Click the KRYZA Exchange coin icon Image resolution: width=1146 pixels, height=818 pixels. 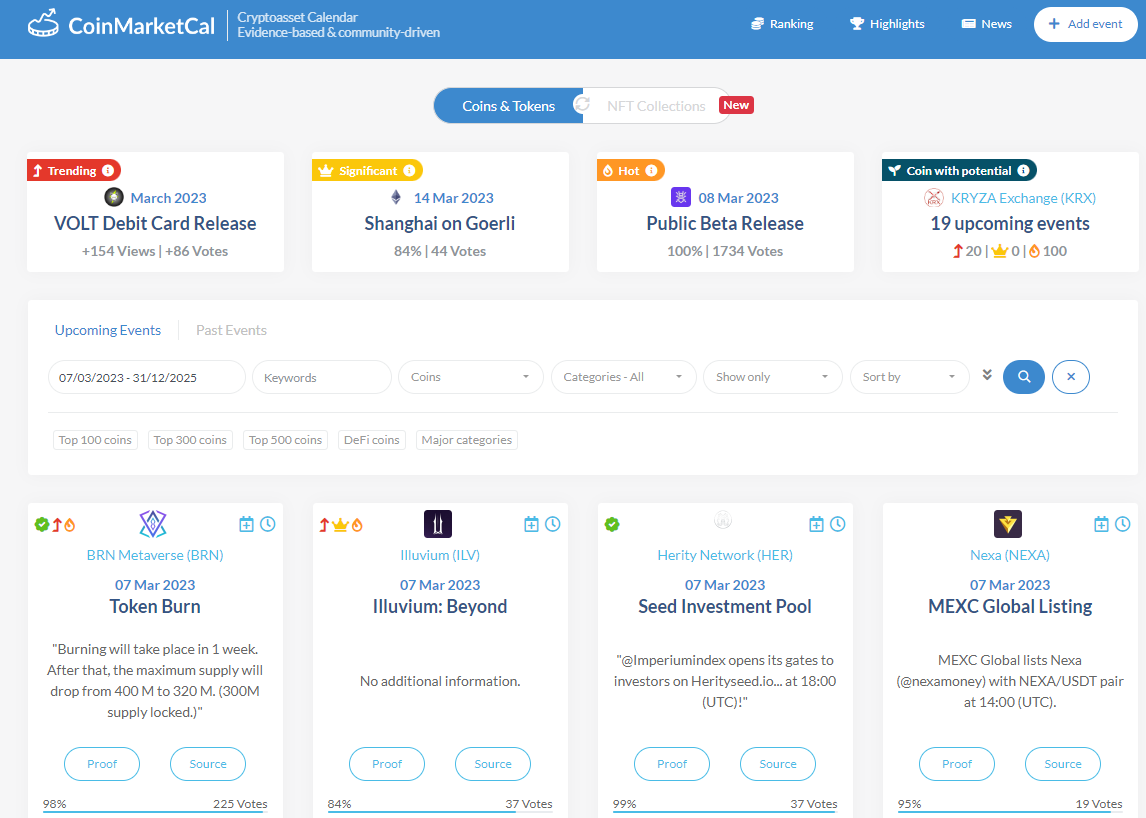(934, 197)
